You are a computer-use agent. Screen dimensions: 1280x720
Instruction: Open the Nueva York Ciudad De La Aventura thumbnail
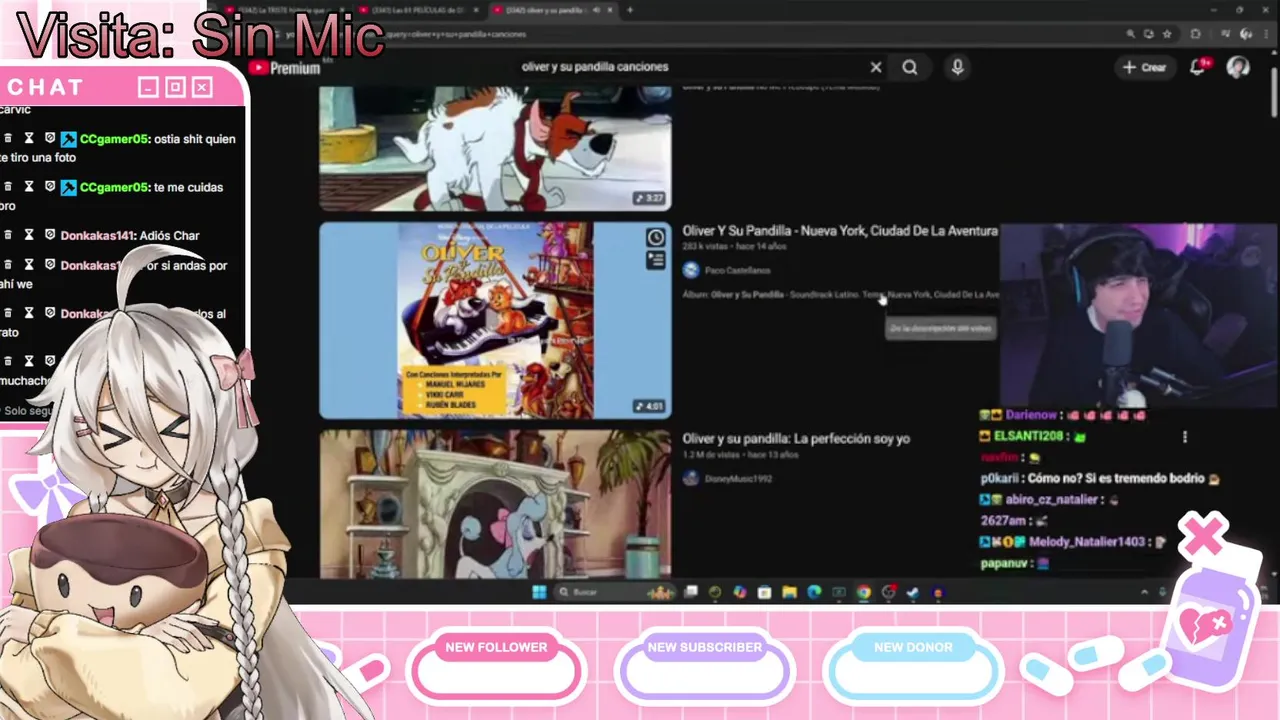pyautogui.click(x=495, y=320)
